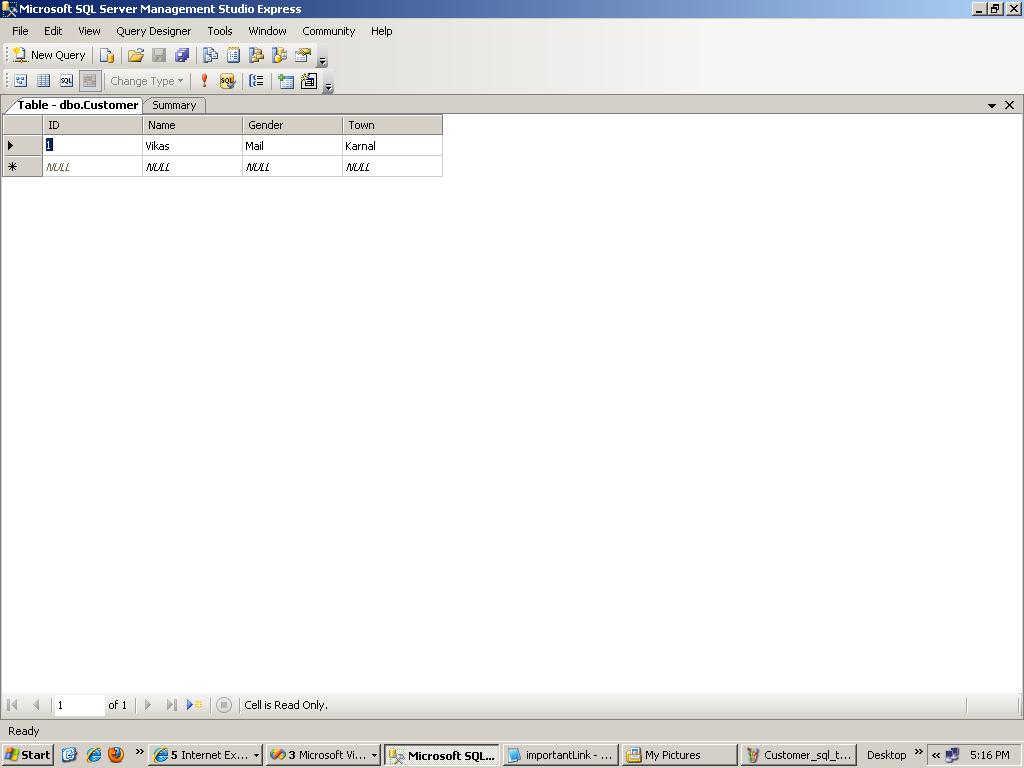Open the File menu

pyautogui.click(x=20, y=31)
